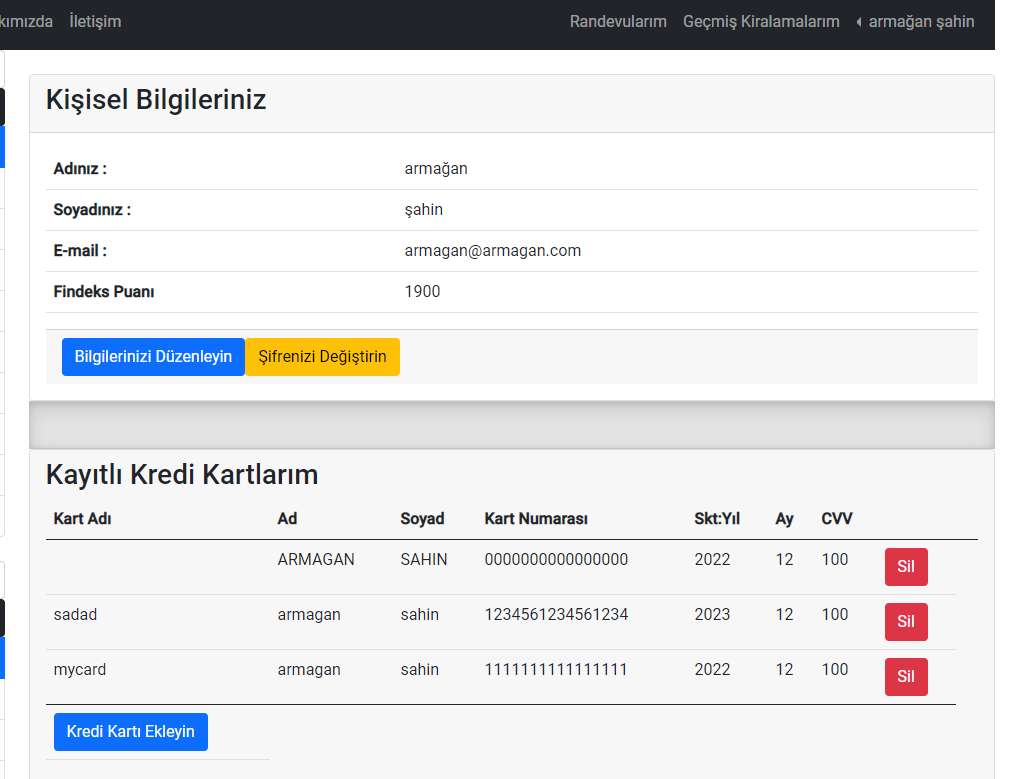This screenshot has height=779, width=1011.
Task: Click the Soyadınız value şahin
Action: [x=424, y=209]
